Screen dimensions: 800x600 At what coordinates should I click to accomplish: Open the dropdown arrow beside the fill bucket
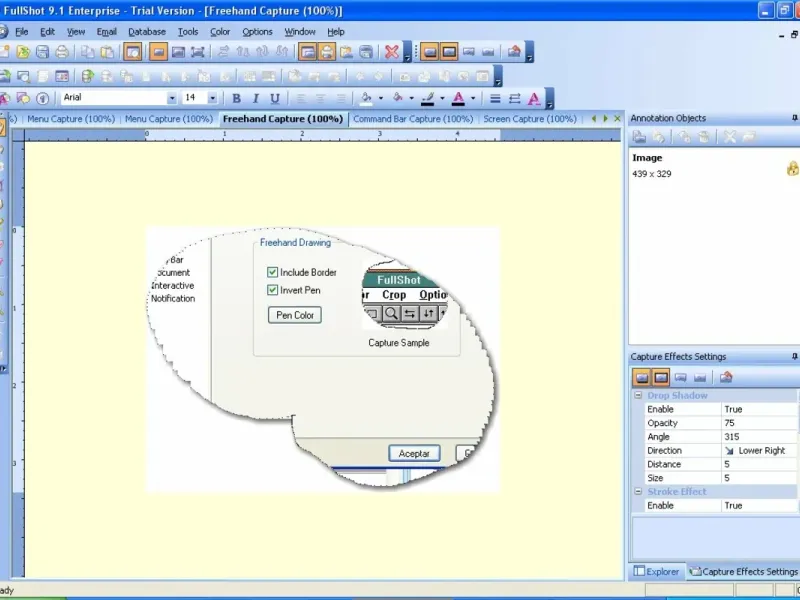(x=381, y=98)
